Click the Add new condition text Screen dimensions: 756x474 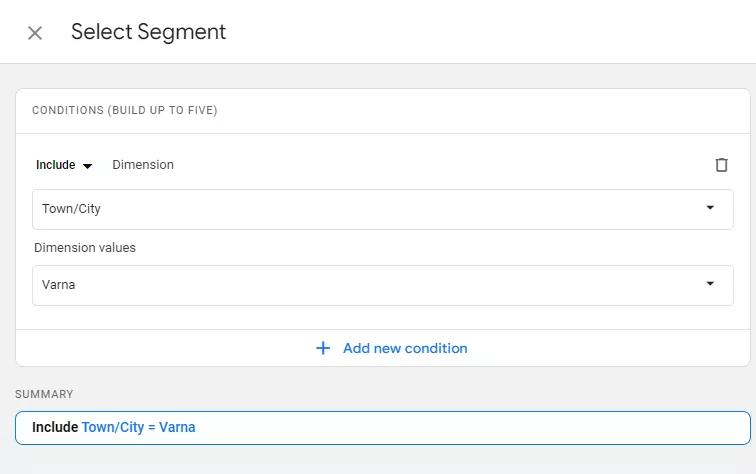pyautogui.click(x=405, y=348)
